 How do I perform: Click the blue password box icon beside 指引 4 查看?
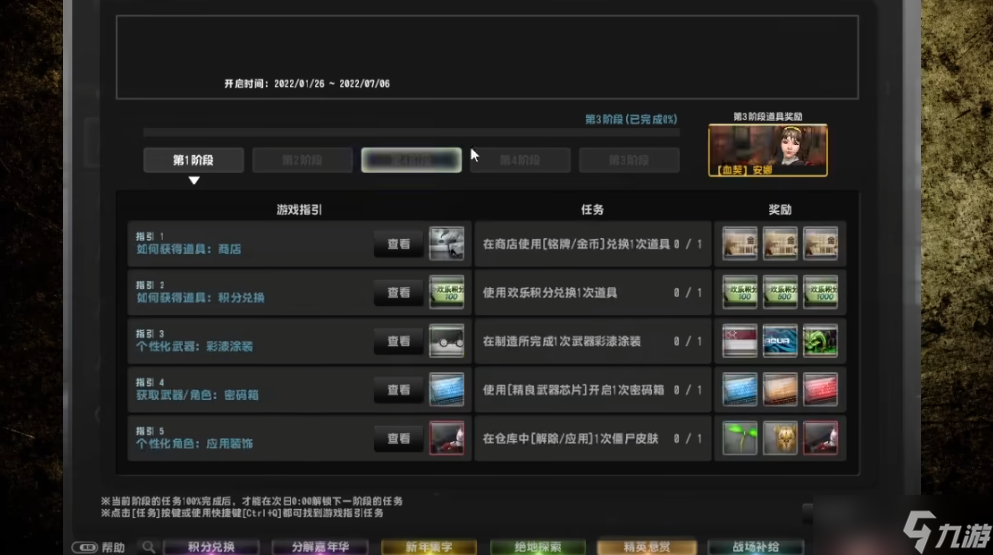pos(446,390)
